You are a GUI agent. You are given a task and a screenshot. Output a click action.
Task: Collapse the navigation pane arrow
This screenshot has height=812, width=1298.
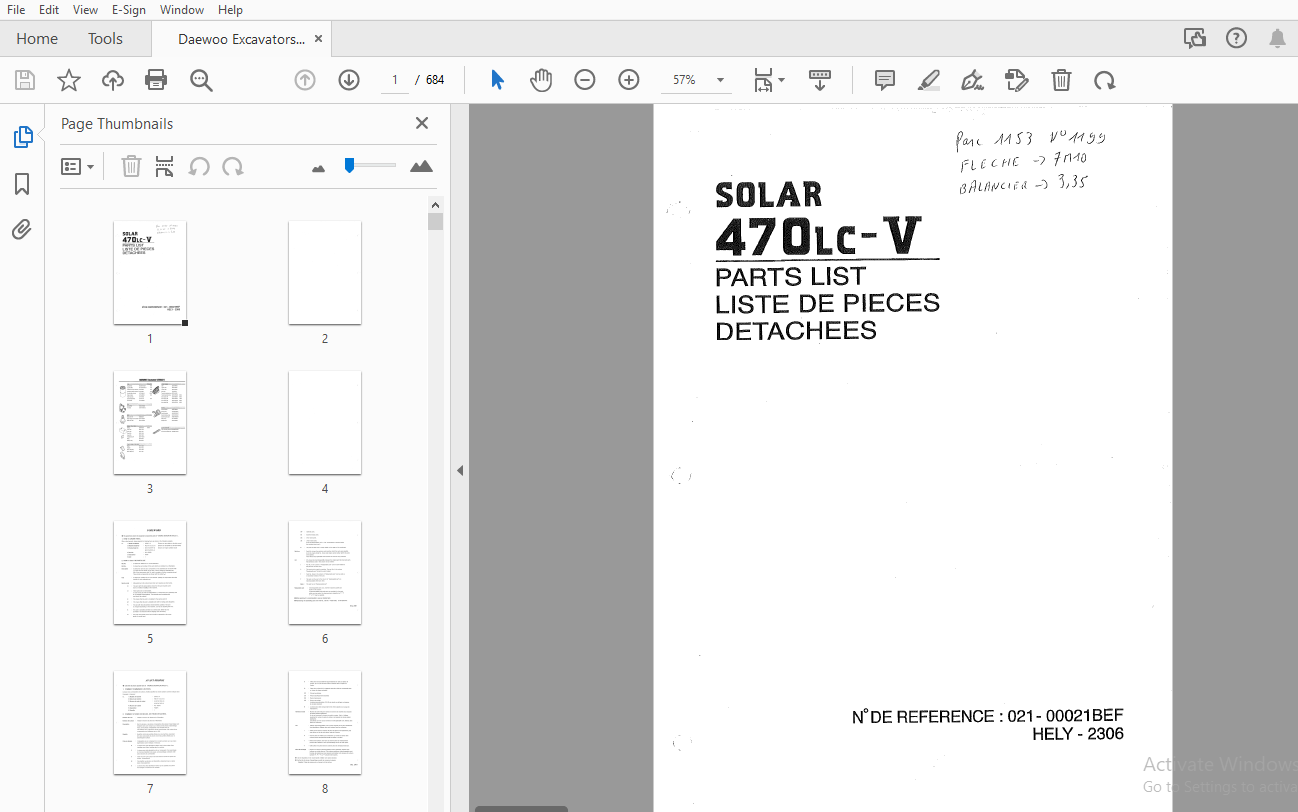460,470
